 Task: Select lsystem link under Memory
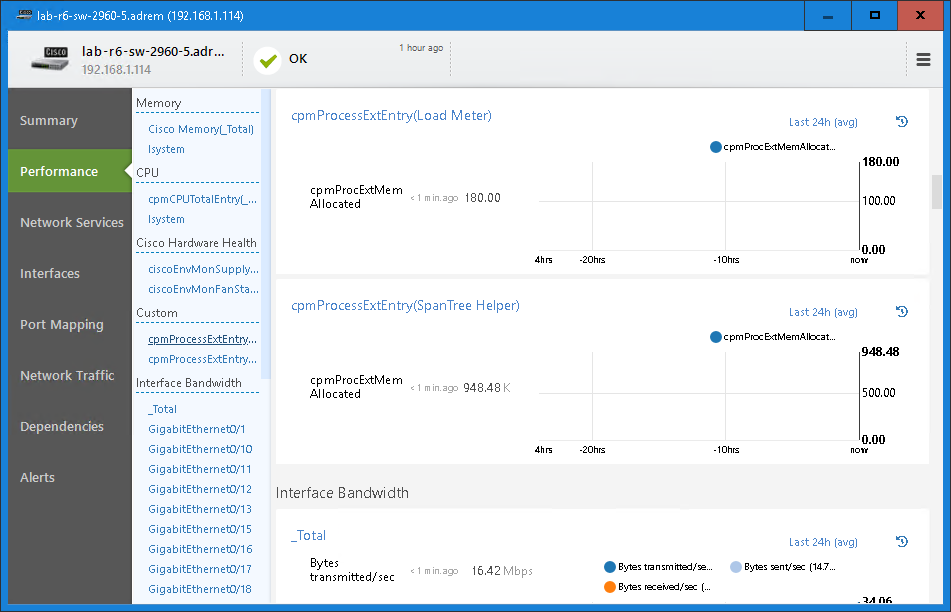(x=166, y=149)
